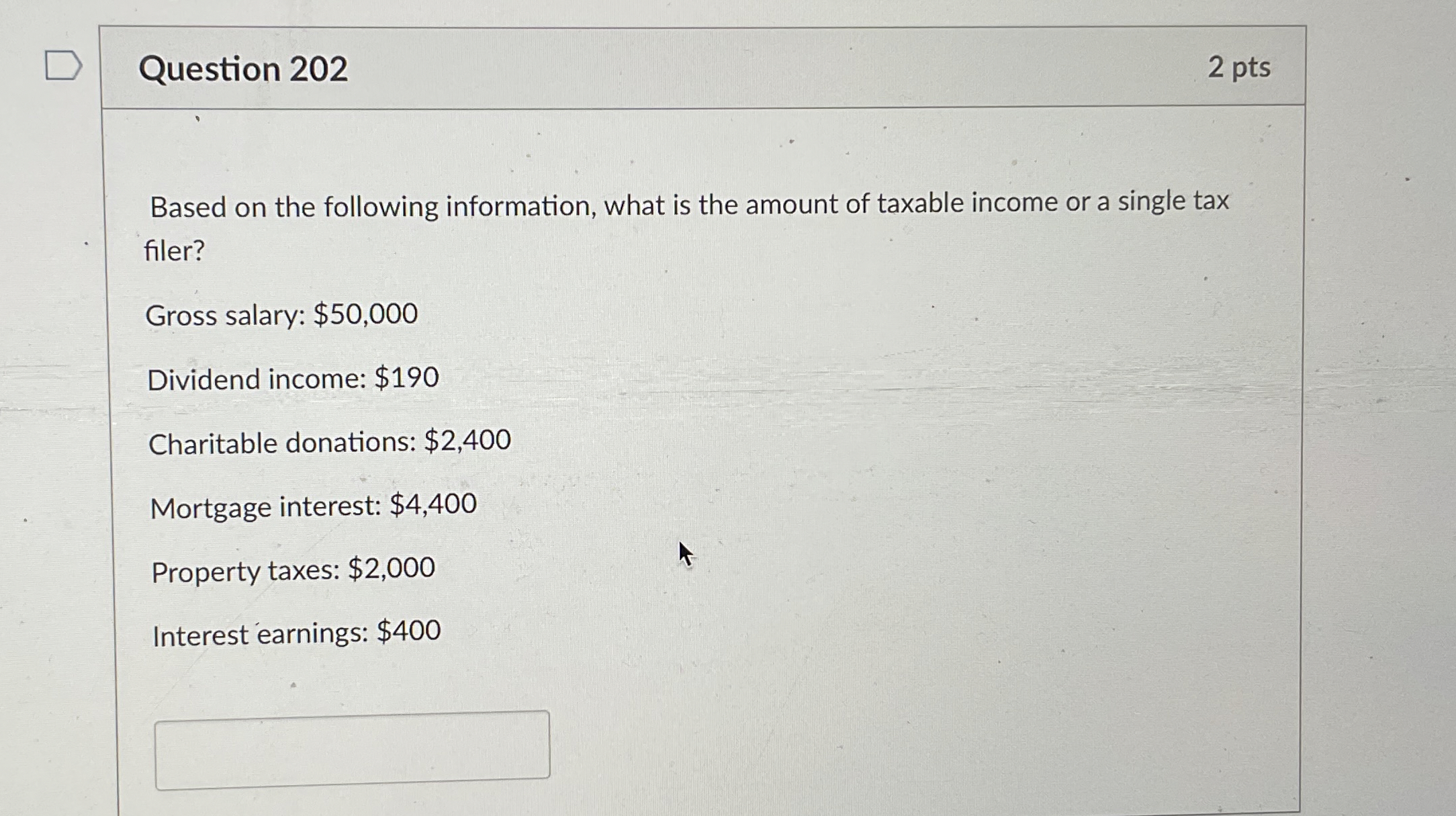Click the hexagonal marker beside the question
The height and width of the screenshot is (816, 1456).
[x=64, y=65]
